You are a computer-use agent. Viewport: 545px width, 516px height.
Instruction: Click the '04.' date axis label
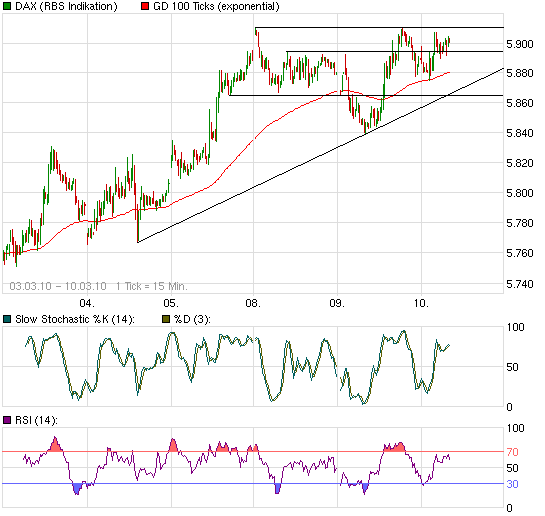[87, 303]
